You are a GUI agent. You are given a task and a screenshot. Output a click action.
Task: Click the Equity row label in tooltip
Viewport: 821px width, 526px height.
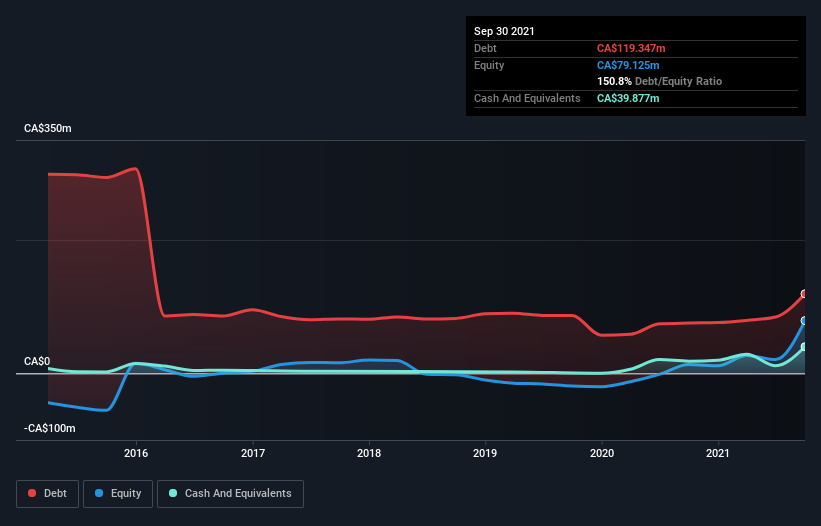click(489, 65)
